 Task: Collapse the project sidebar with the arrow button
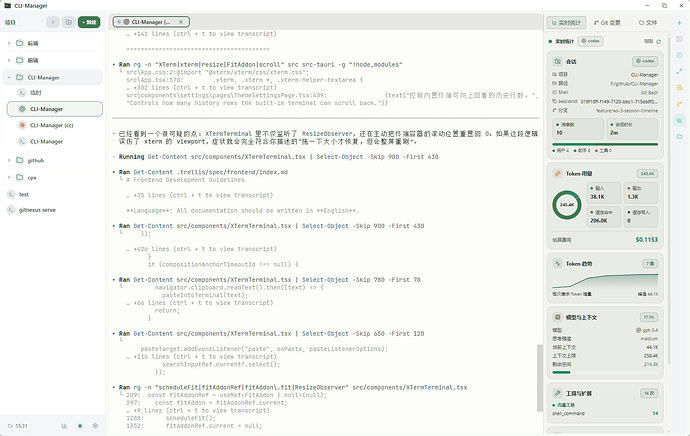click(x=53, y=22)
